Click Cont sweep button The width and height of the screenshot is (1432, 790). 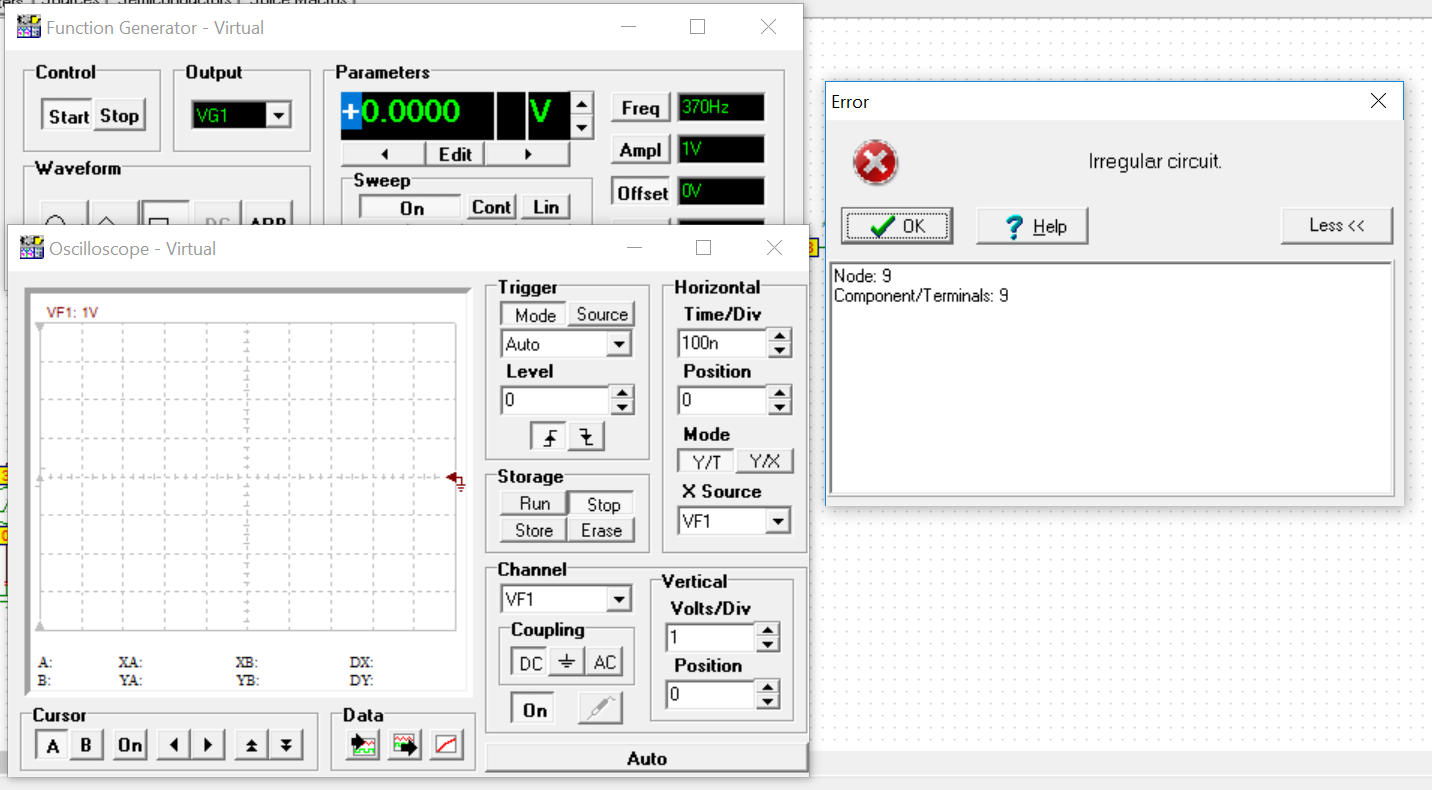492,208
